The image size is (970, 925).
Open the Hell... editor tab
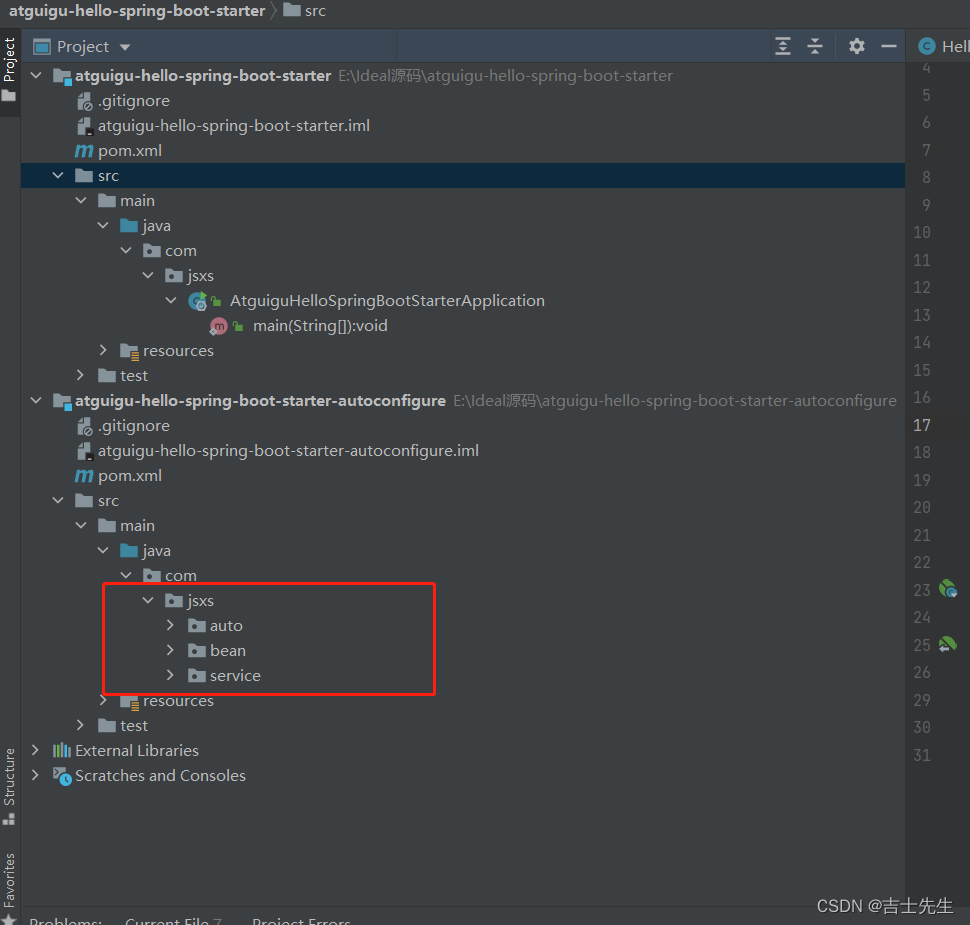click(x=943, y=46)
